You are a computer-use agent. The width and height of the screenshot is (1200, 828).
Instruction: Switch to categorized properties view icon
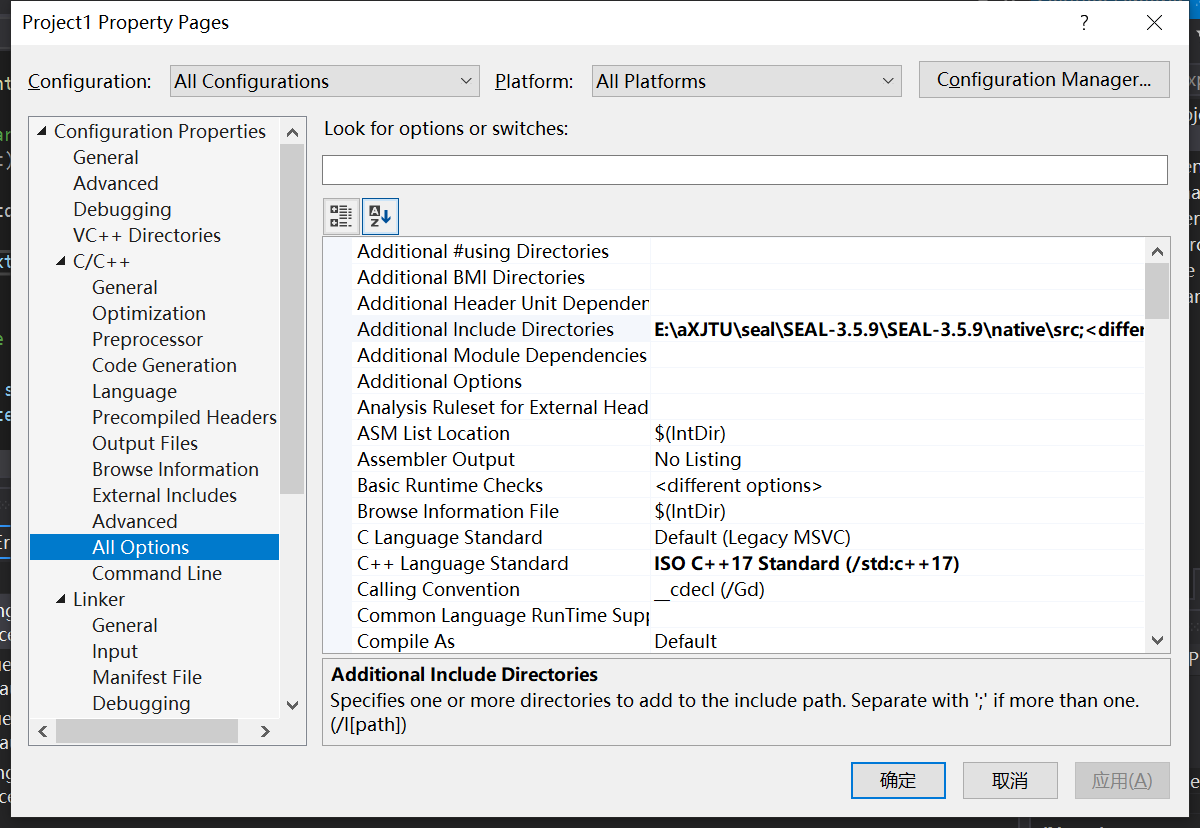click(x=340, y=215)
